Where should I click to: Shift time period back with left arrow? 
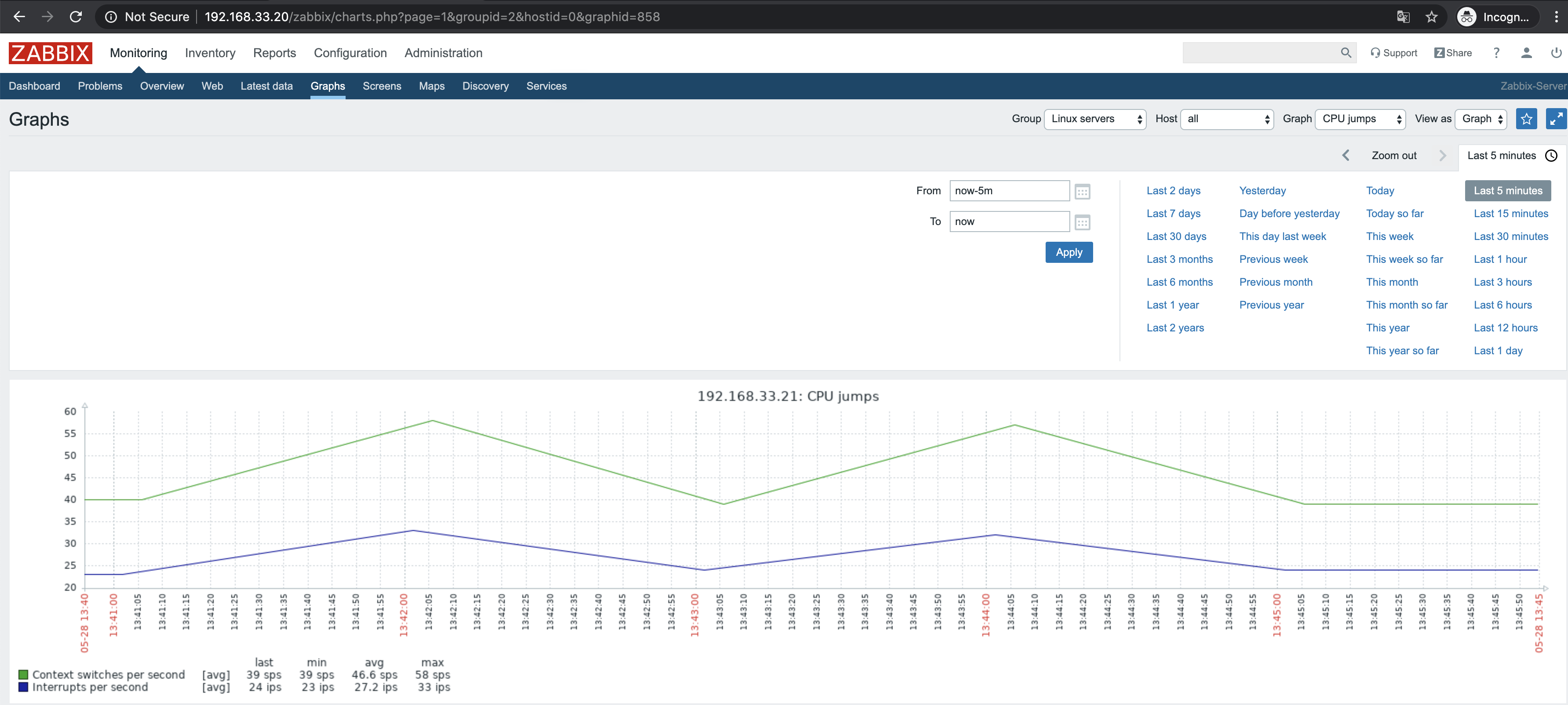click(1346, 156)
